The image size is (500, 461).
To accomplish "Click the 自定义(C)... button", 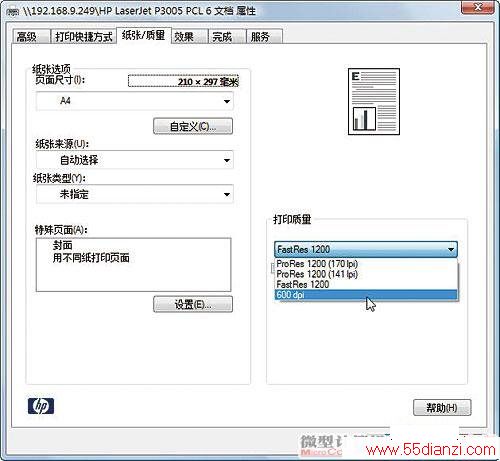I will click(x=193, y=126).
